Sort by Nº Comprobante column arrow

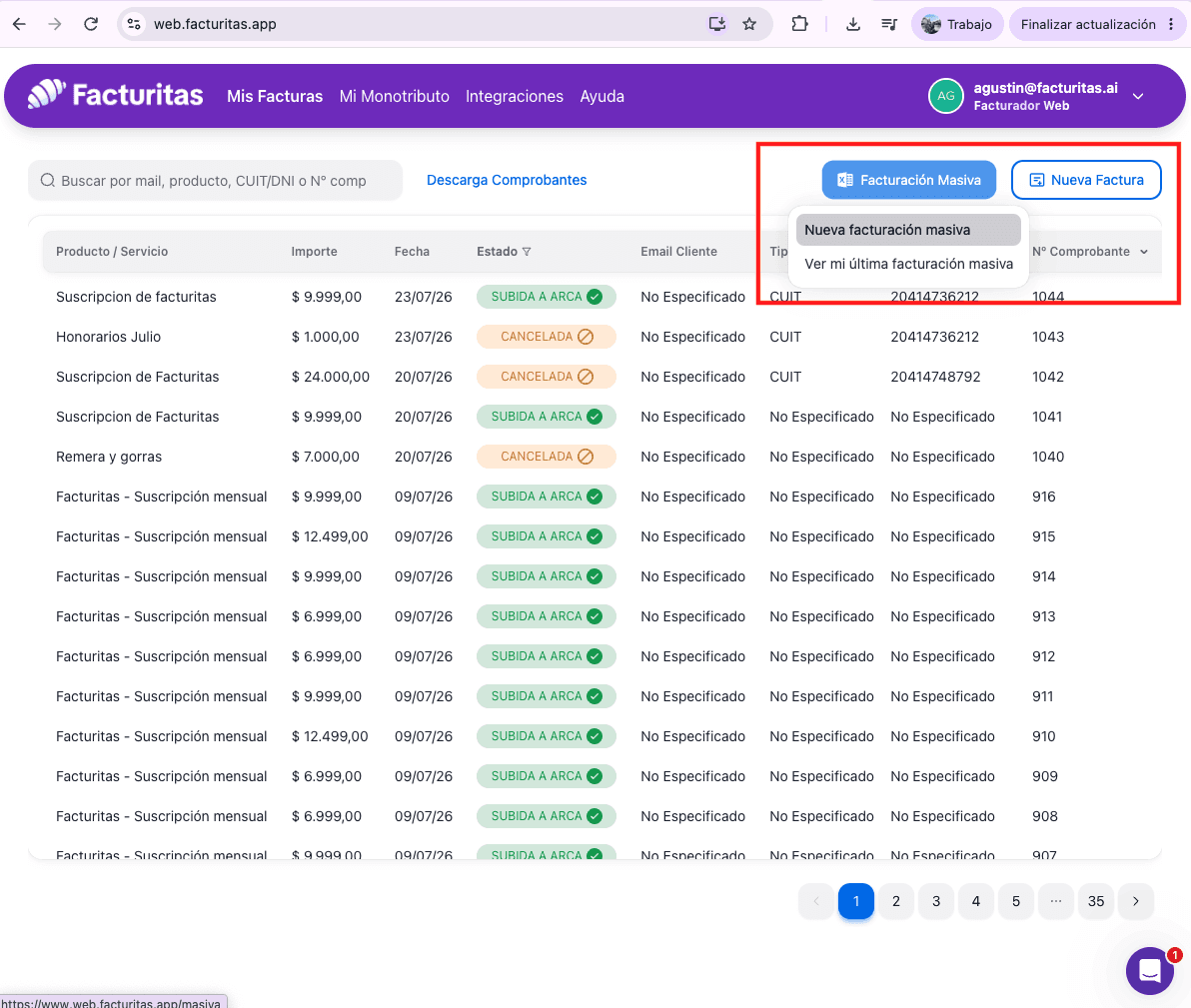coord(1144,252)
